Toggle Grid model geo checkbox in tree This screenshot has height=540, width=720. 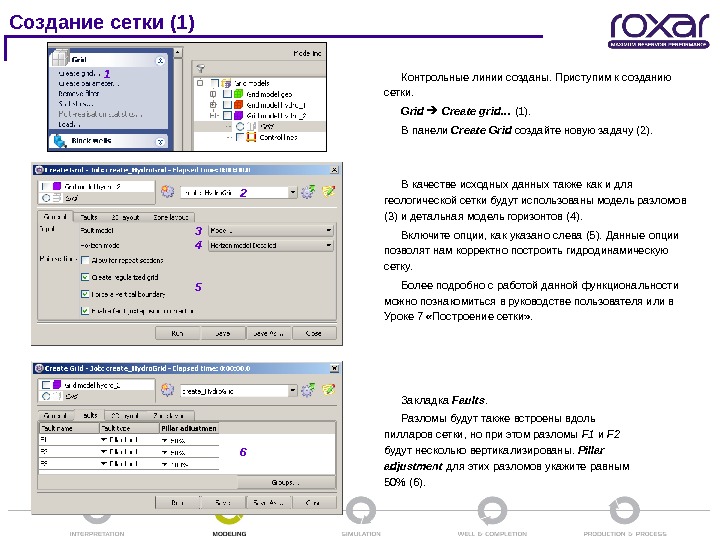pyautogui.click(x=227, y=94)
